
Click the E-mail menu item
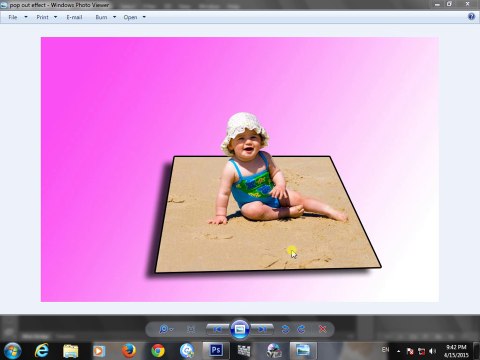pyautogui.click(x=74, y=17)
